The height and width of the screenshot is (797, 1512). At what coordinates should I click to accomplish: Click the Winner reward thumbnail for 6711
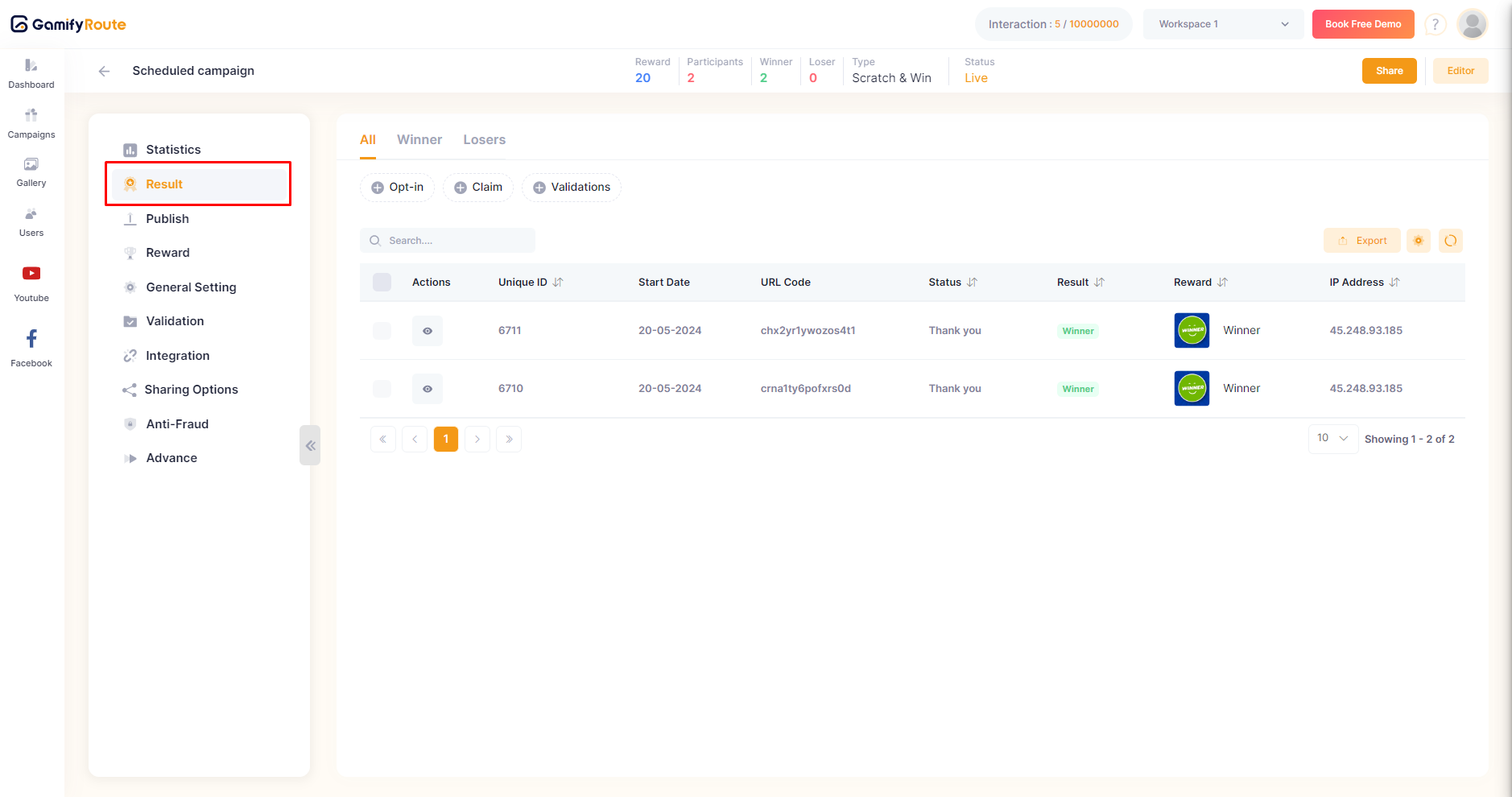coord(1192,331)
